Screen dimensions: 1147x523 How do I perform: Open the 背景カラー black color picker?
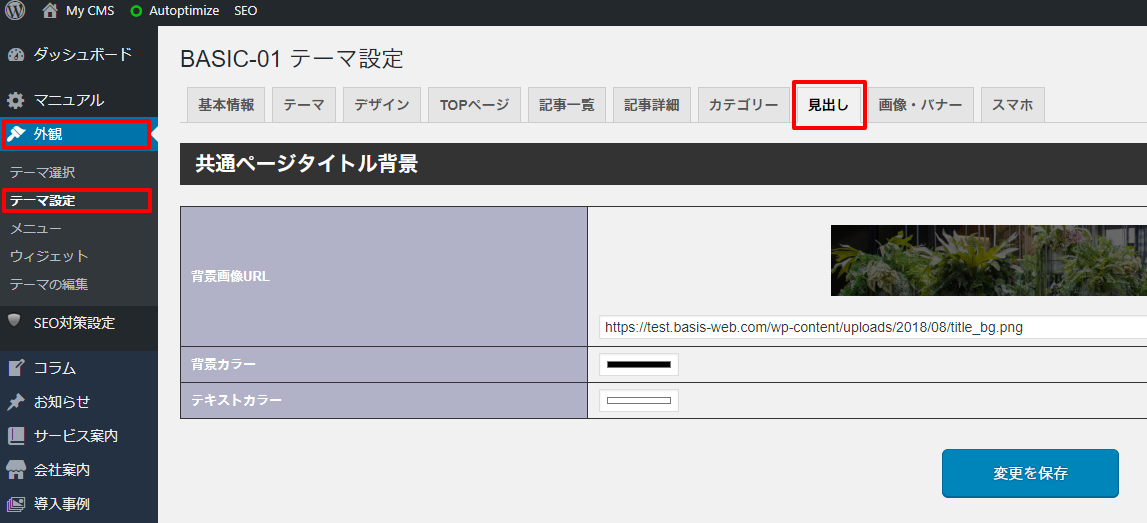coord(639,364)
